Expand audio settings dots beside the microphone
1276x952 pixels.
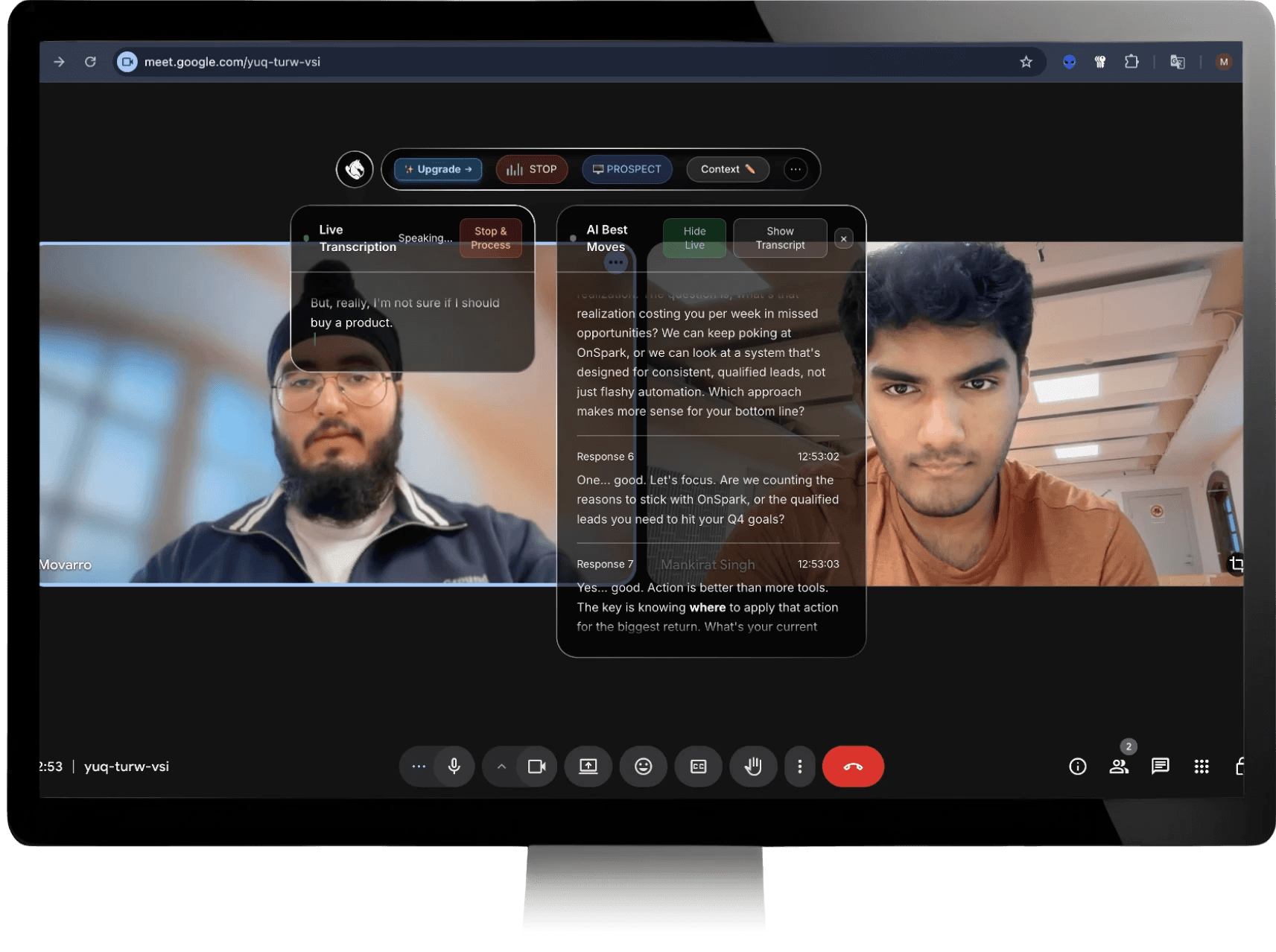[x=419, y=766]
